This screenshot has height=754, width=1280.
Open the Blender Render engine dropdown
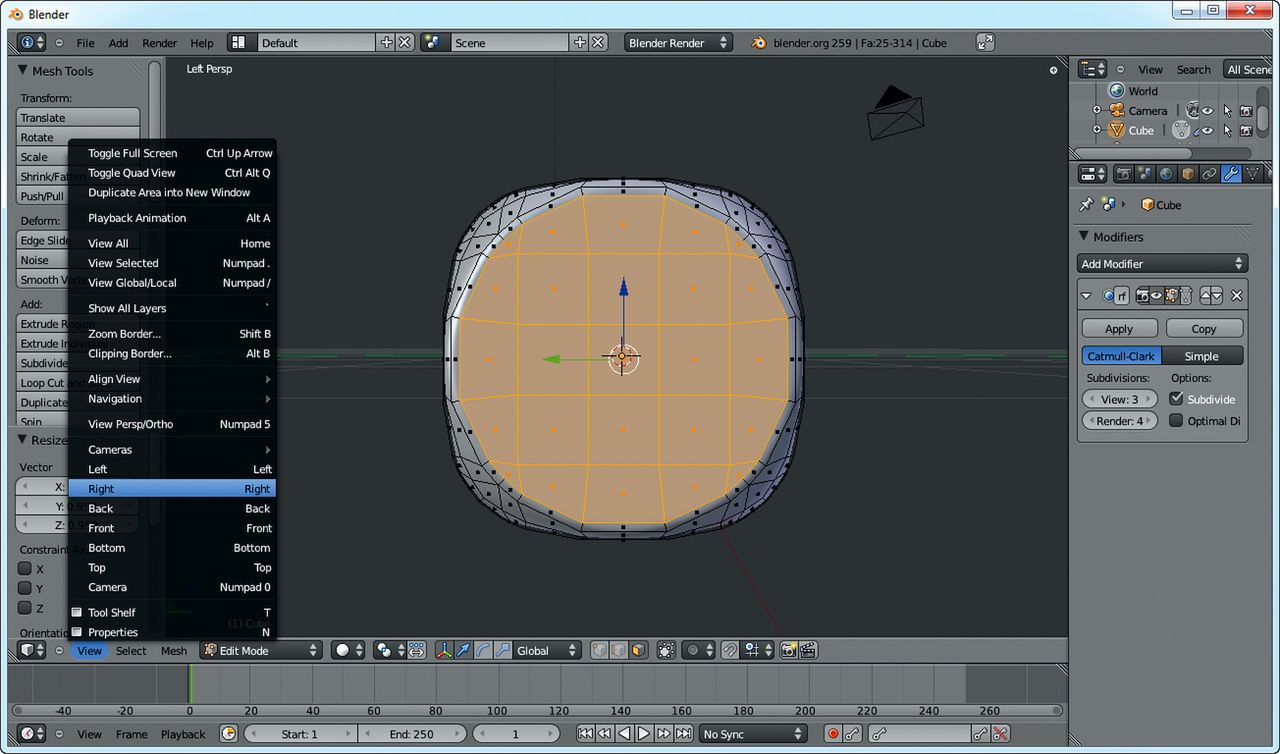coord(678,42)
